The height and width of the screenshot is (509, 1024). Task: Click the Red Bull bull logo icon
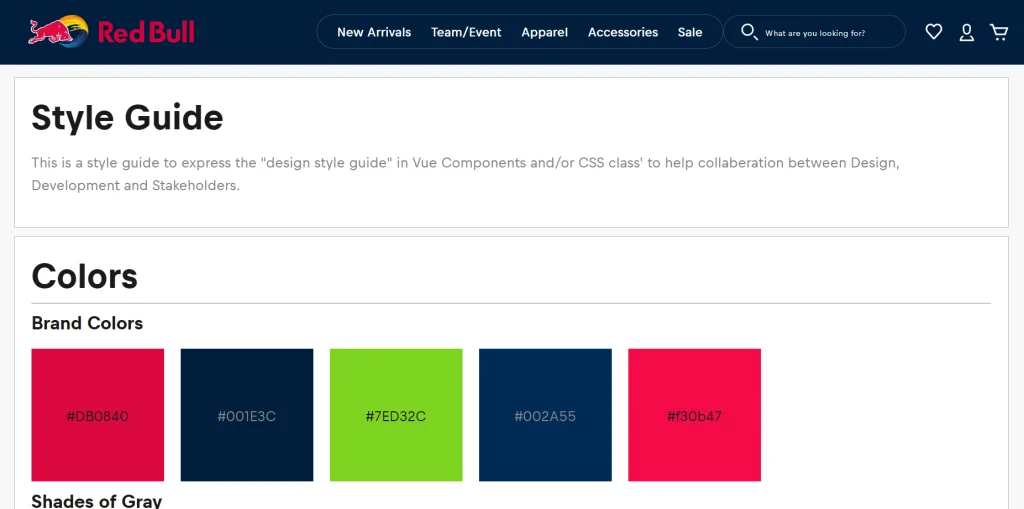tap(58, 32)
